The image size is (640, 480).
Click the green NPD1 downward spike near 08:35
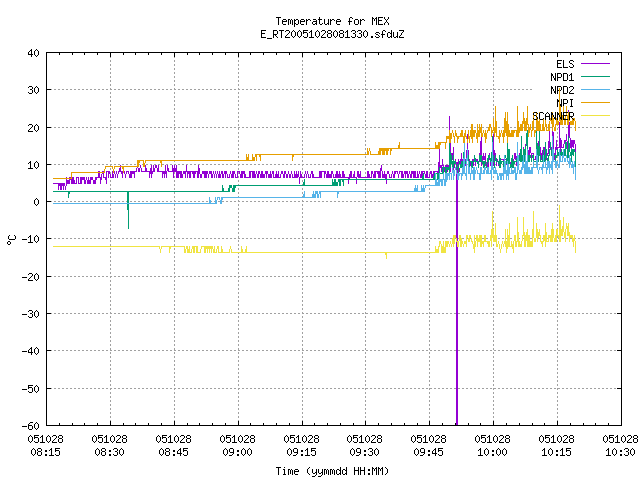pos(128,210)
